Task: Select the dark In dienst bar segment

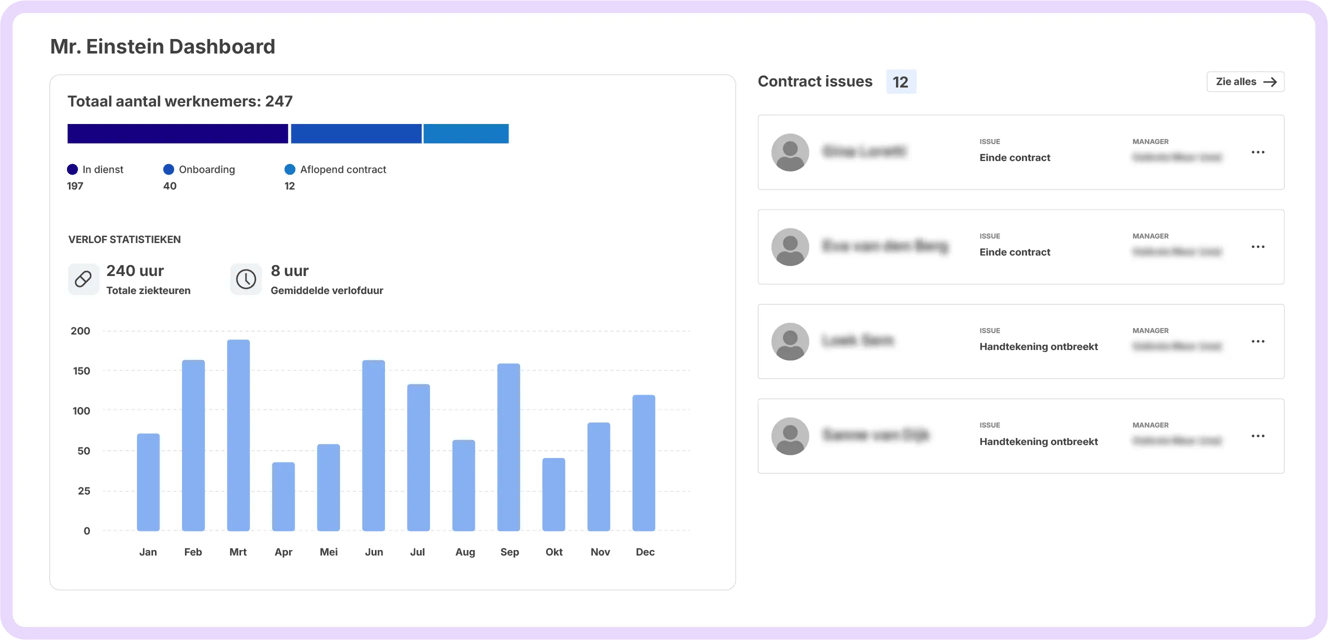Action: pos(178,133)
